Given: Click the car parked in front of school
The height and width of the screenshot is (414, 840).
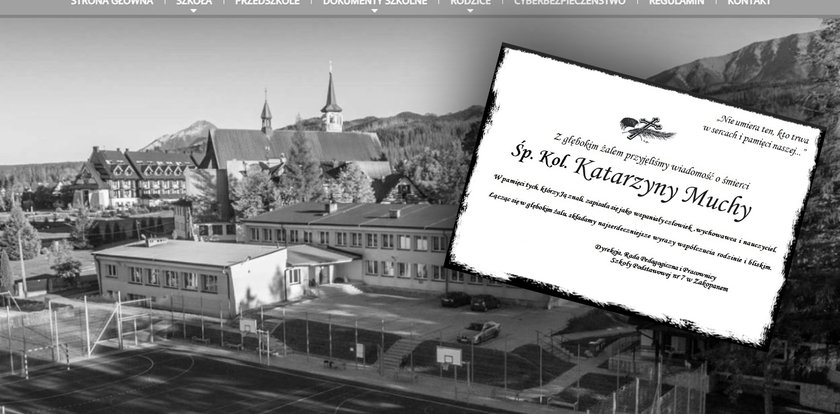Looking at the screenshot, I should (479, 331).
